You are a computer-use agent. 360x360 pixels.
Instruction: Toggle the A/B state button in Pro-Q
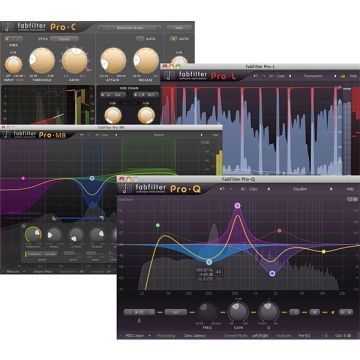(244, 189)
